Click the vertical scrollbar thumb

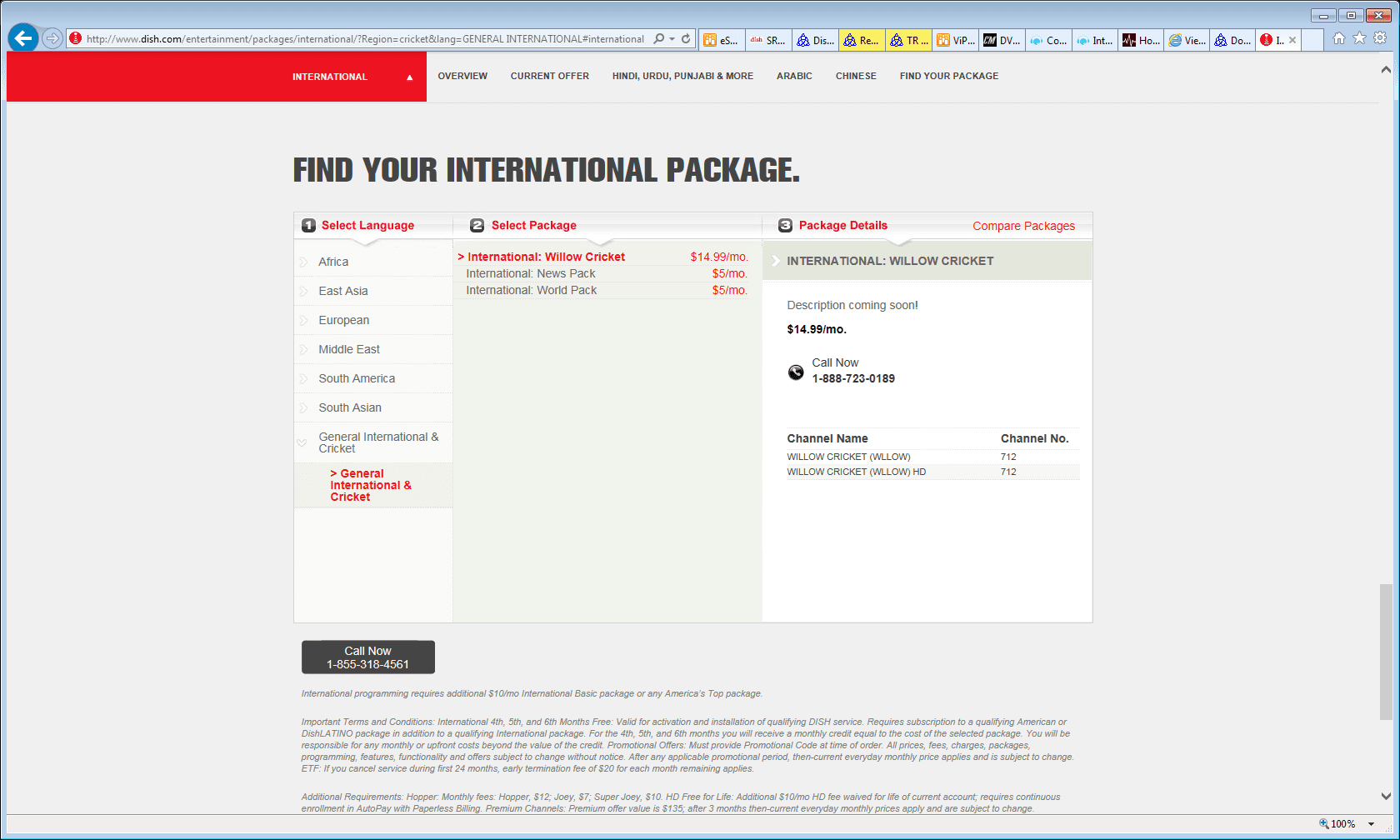[x=1386, y=652]
